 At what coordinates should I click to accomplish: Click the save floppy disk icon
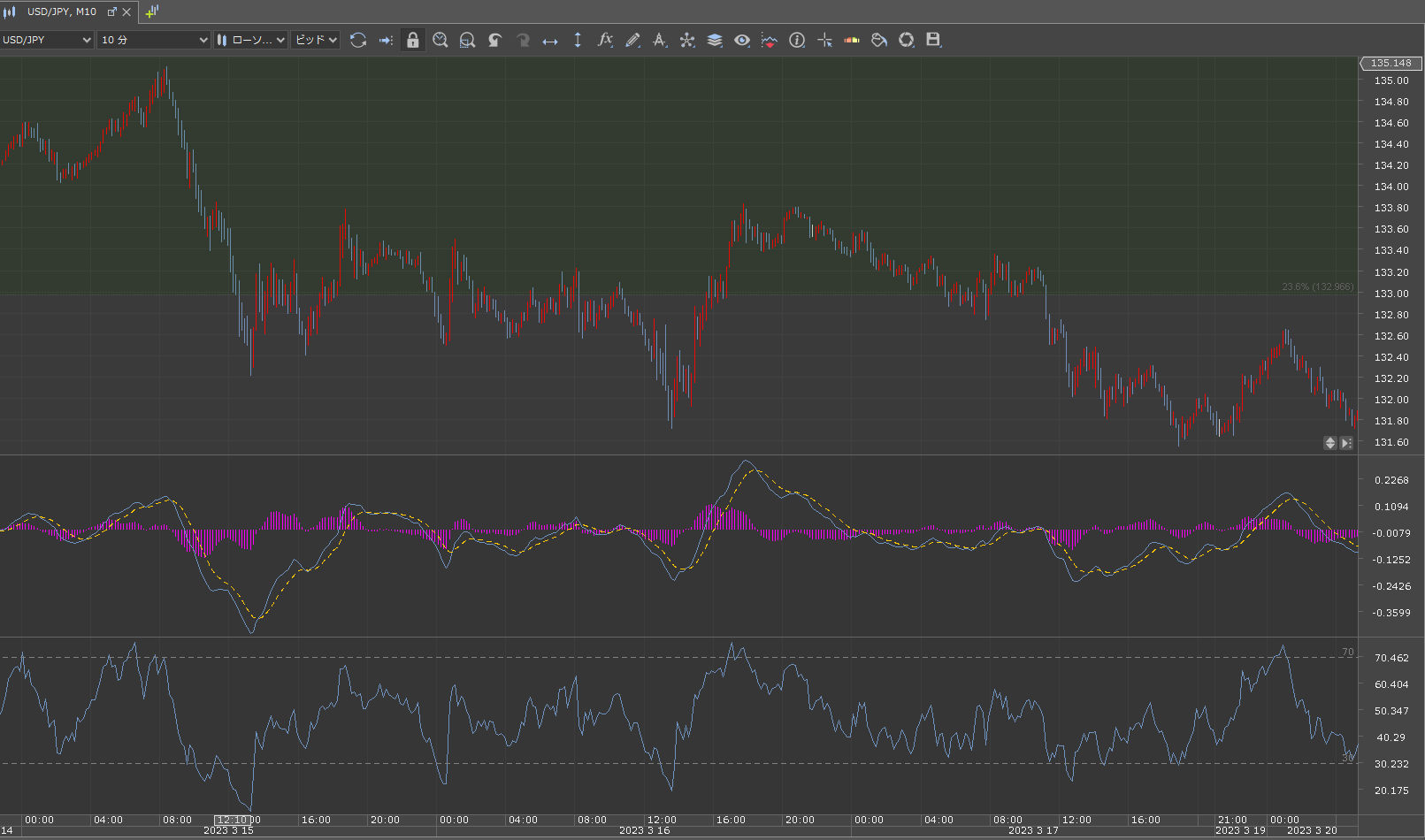[x=933, y=40]
